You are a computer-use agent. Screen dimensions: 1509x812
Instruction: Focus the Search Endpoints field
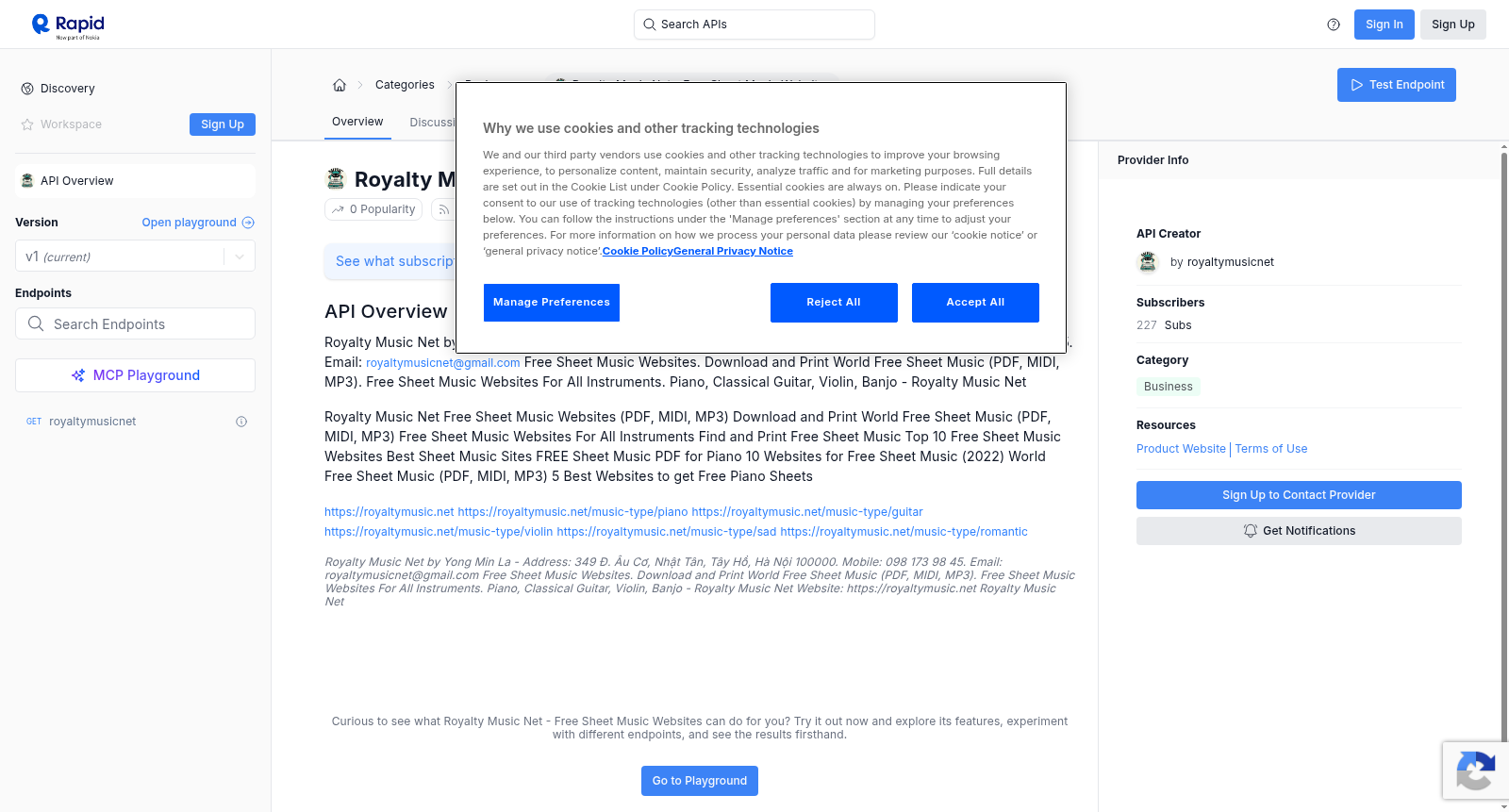(135, 323)
